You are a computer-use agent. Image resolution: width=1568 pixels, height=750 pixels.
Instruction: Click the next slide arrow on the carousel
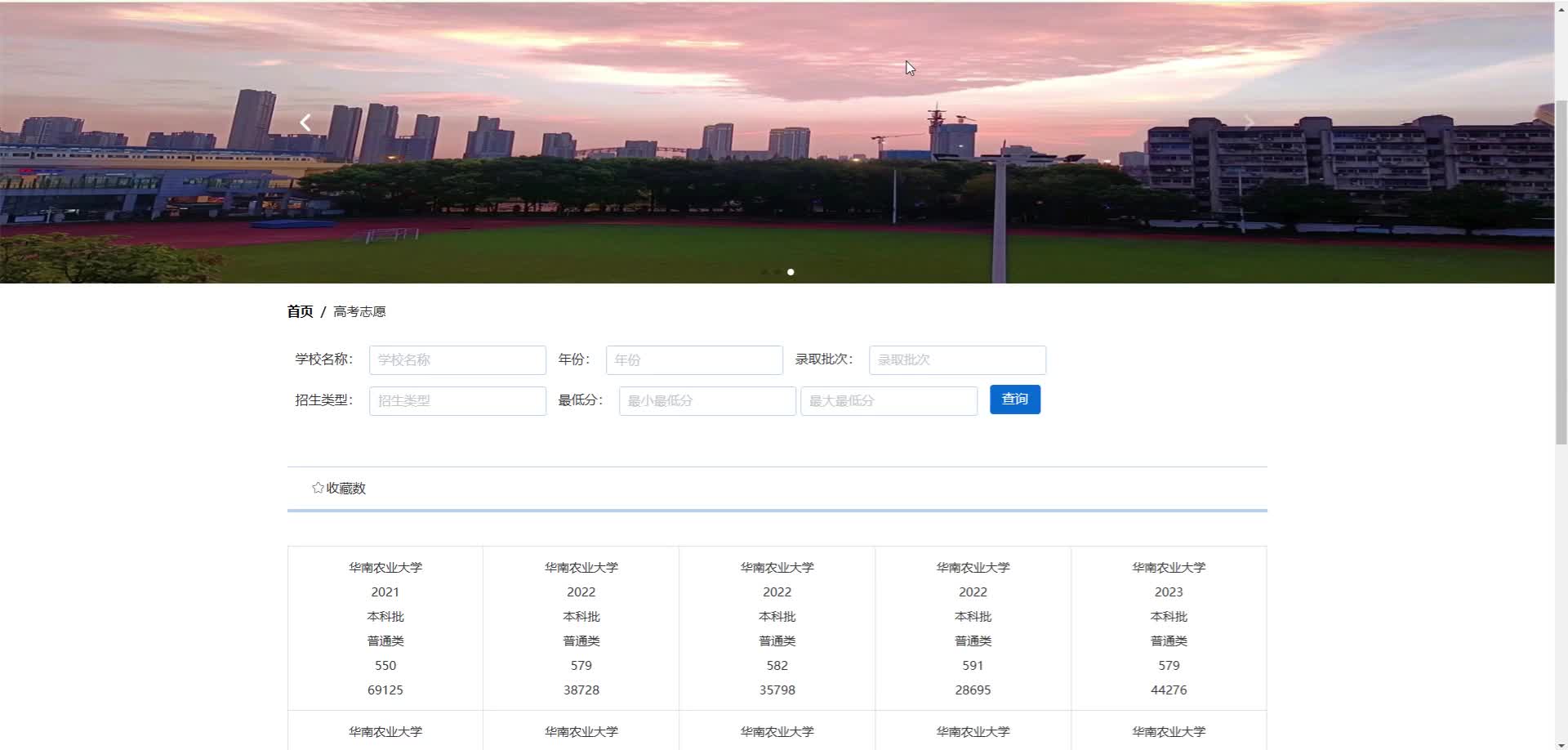(x=1249, y=123)
